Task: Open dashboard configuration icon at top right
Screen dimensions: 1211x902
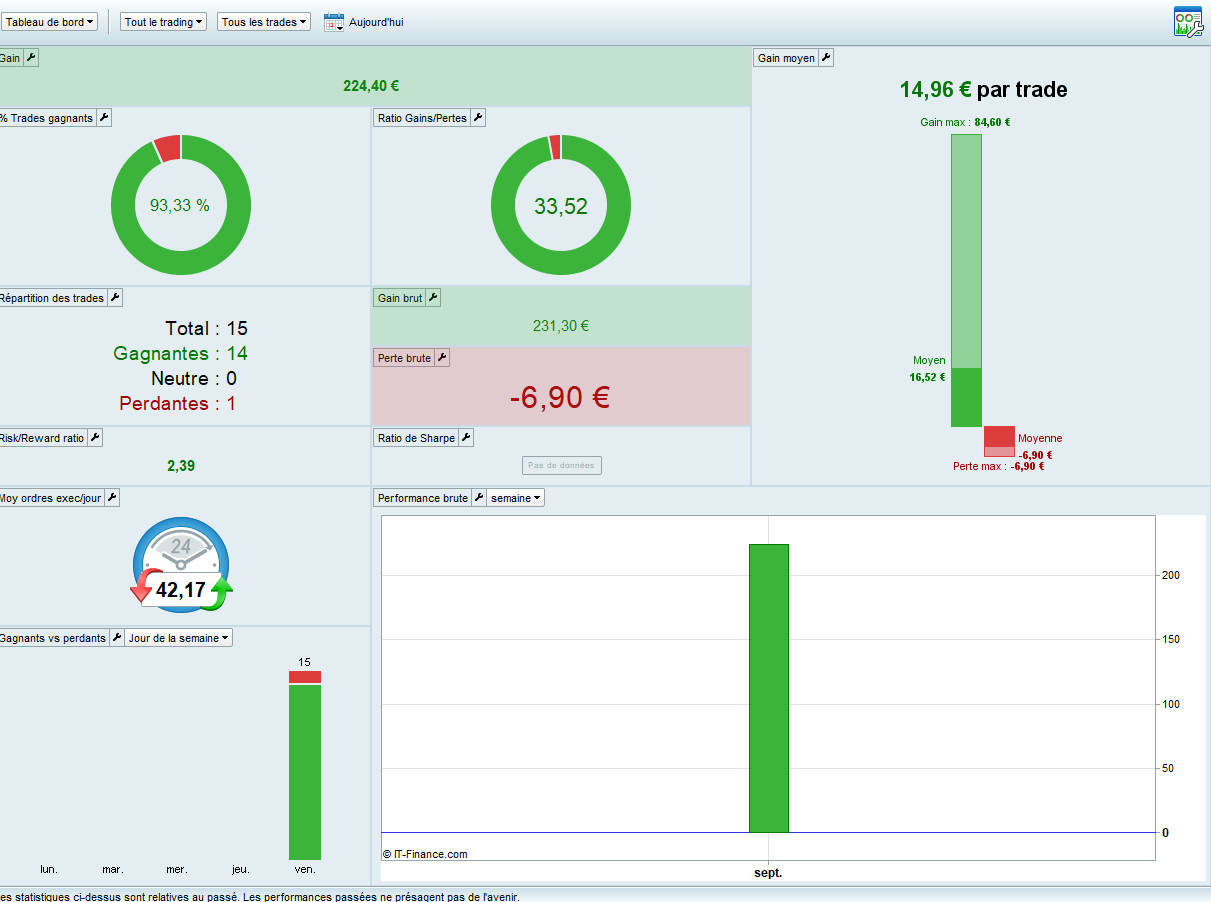Action: point(1188,22)
